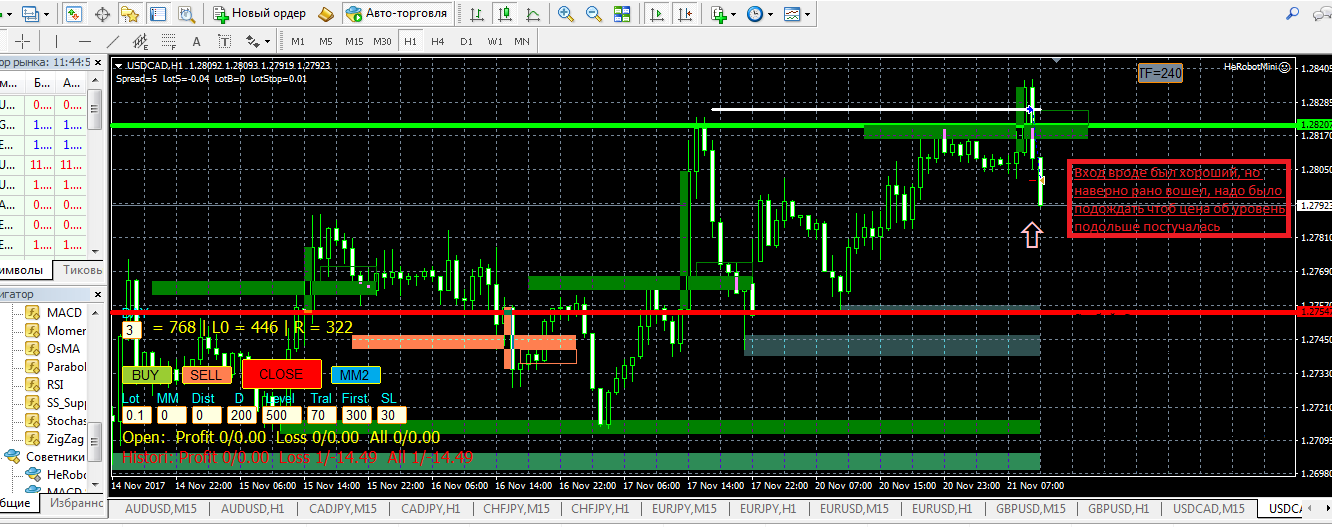
Task: Click the green BUY button on chart
Action: click(146, 375)
